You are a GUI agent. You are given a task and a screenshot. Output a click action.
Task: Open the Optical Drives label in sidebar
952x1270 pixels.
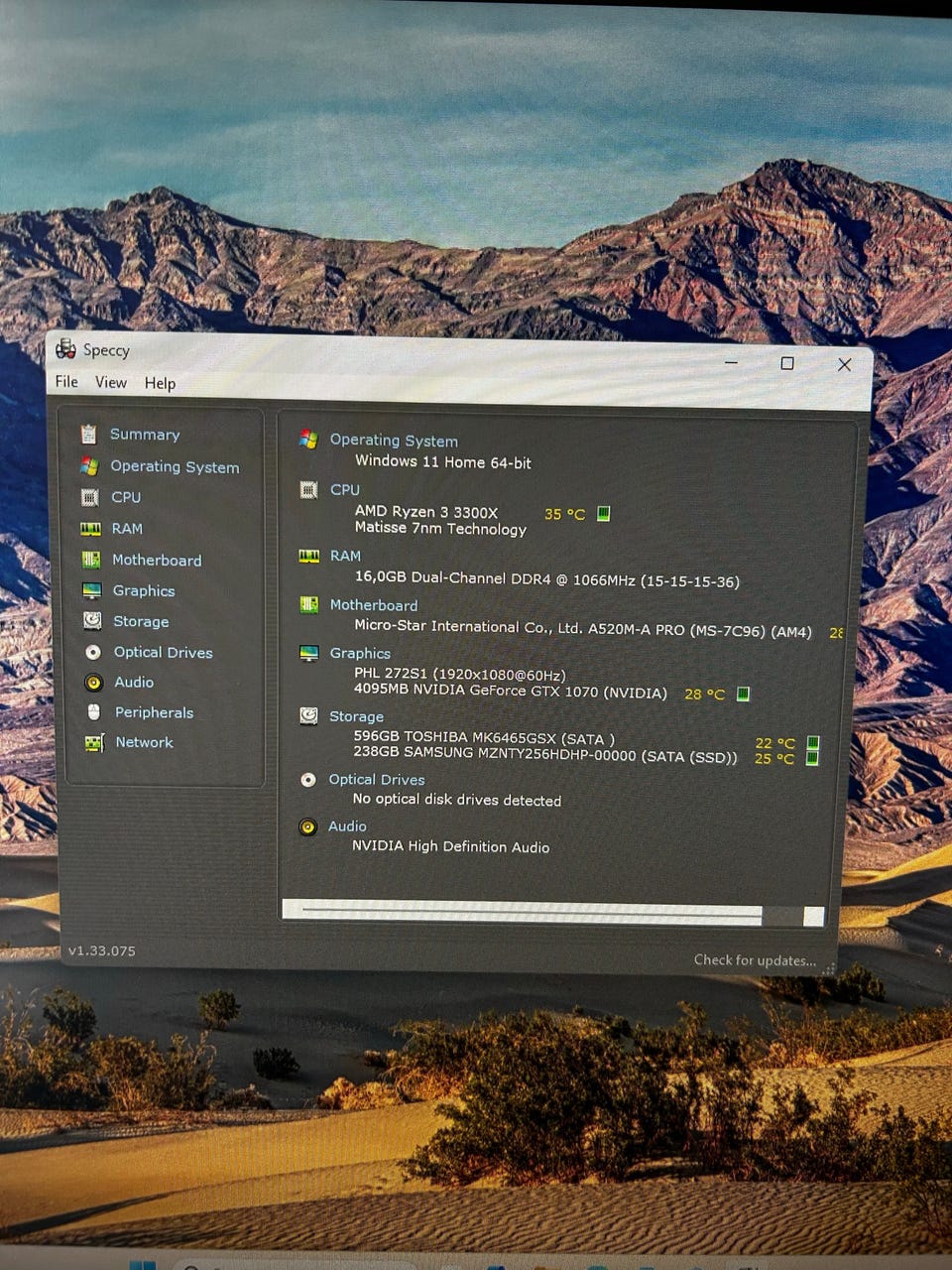click(164, 652)
